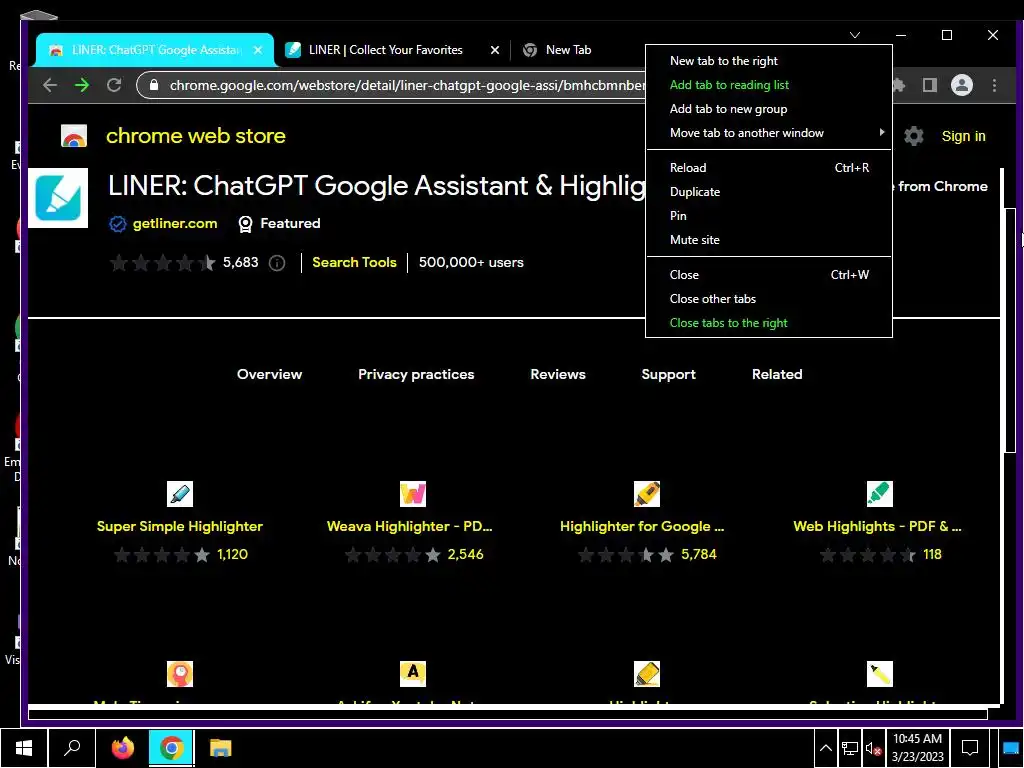Screen dimensions: 1024x768
Task: Open getliner.com publisher link
Action: click(174, 223)
